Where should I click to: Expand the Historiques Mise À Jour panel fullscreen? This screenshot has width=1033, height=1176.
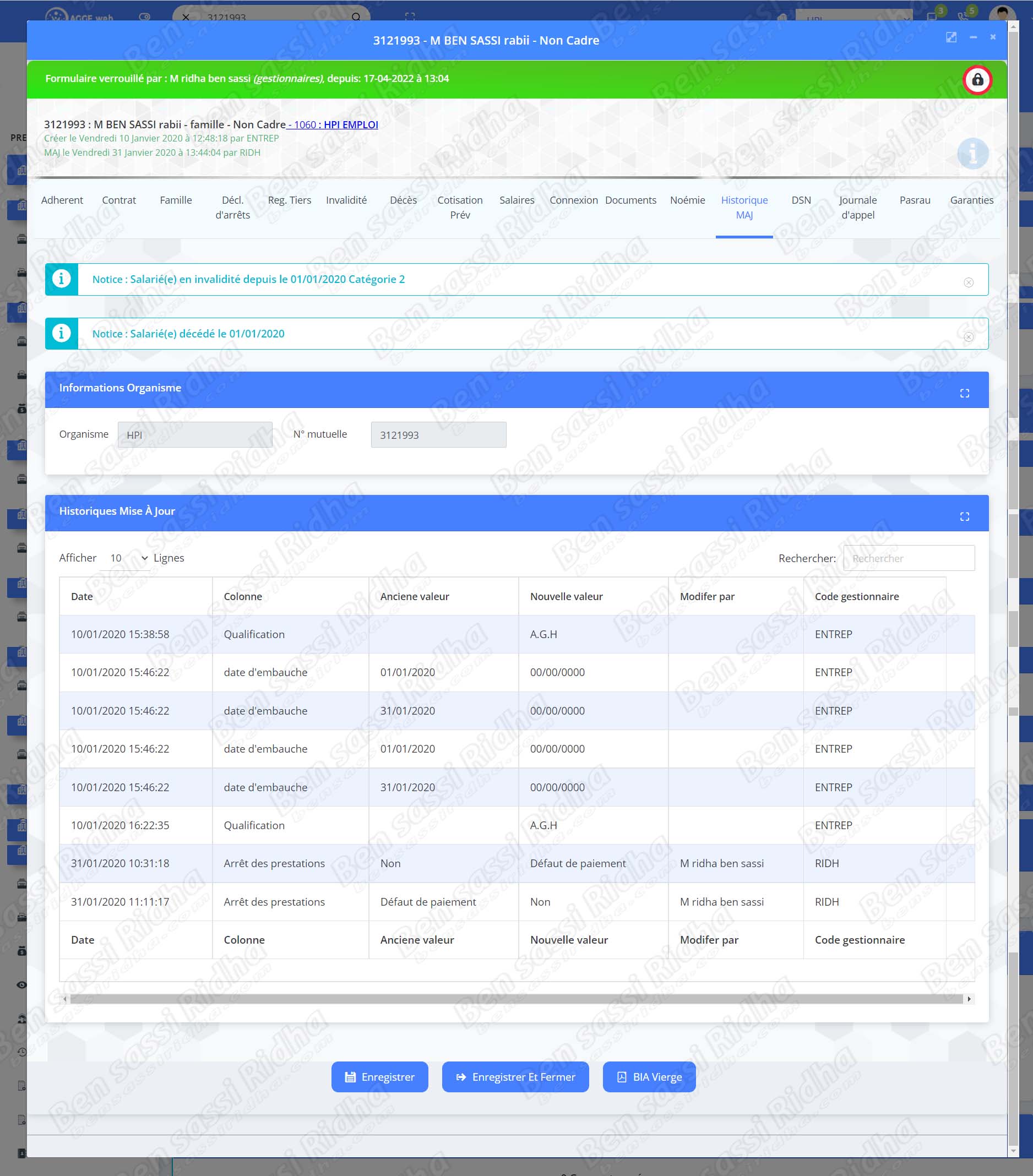(x=964, y=516)
